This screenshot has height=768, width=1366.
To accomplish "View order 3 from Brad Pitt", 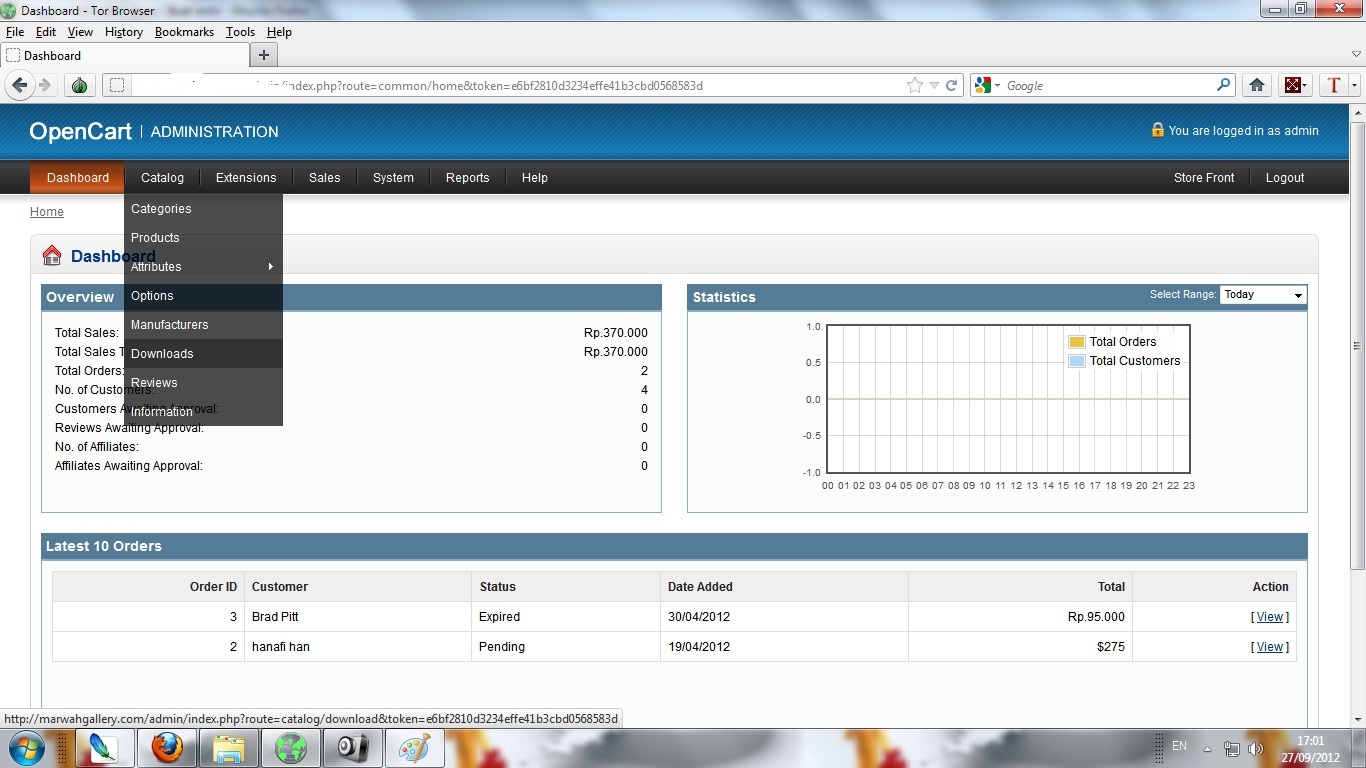I will coord(1270,617).
